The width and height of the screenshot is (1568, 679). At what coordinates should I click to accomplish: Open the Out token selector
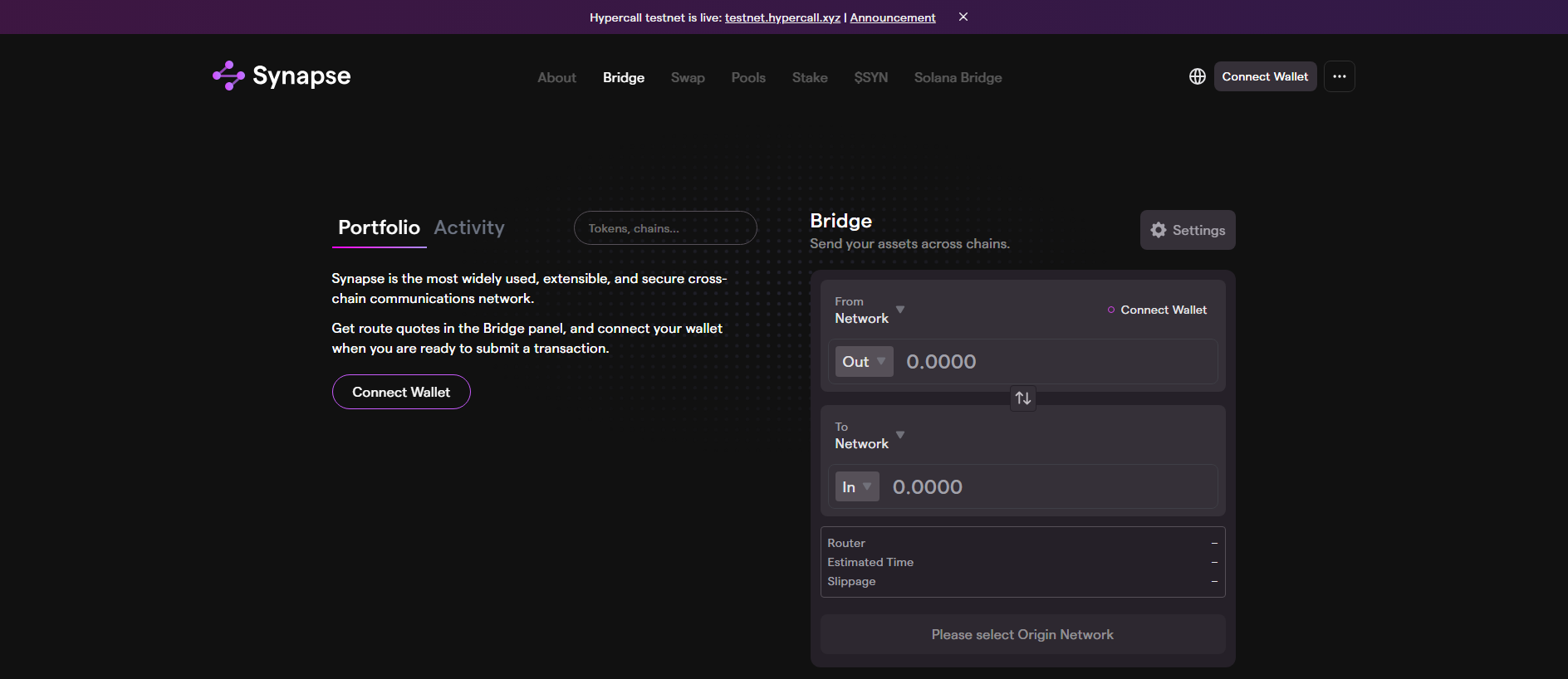tap(864, 362)
